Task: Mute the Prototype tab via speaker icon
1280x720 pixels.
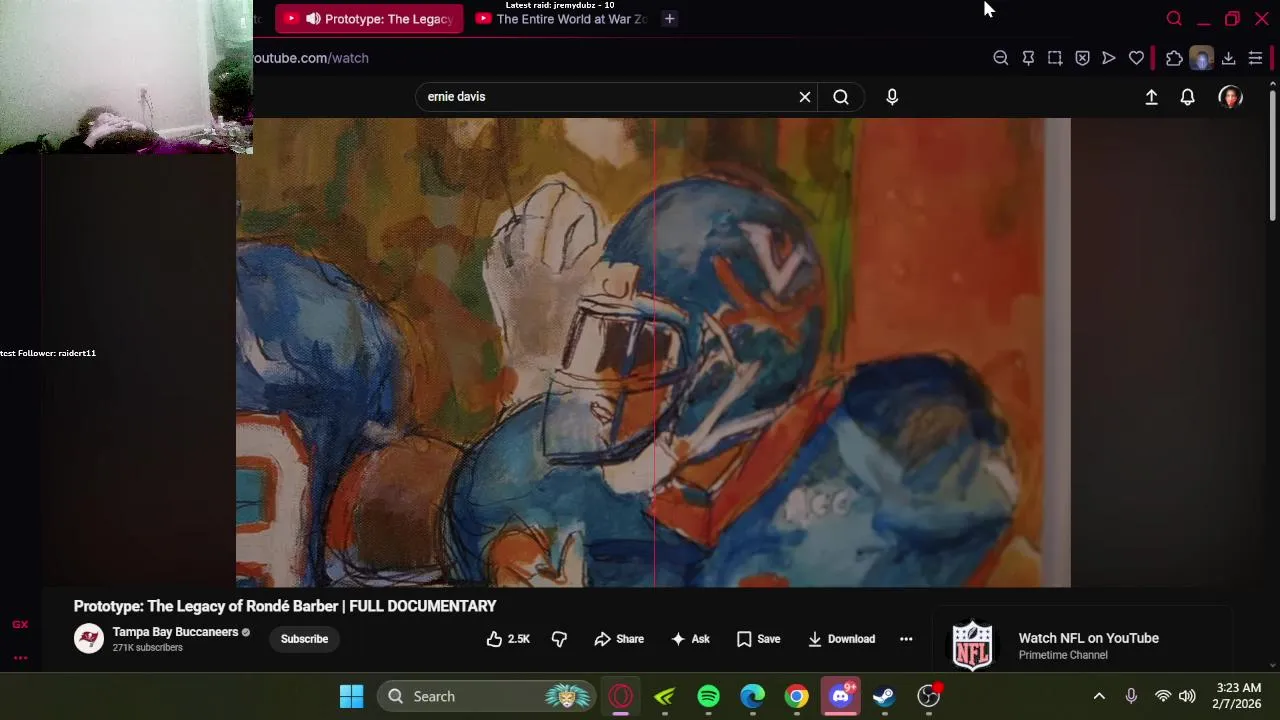Action: tap(313, 19)
